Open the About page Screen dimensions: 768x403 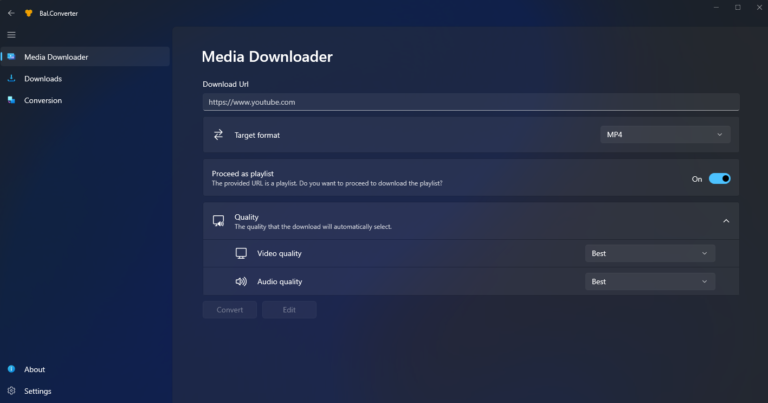(85, 369)
